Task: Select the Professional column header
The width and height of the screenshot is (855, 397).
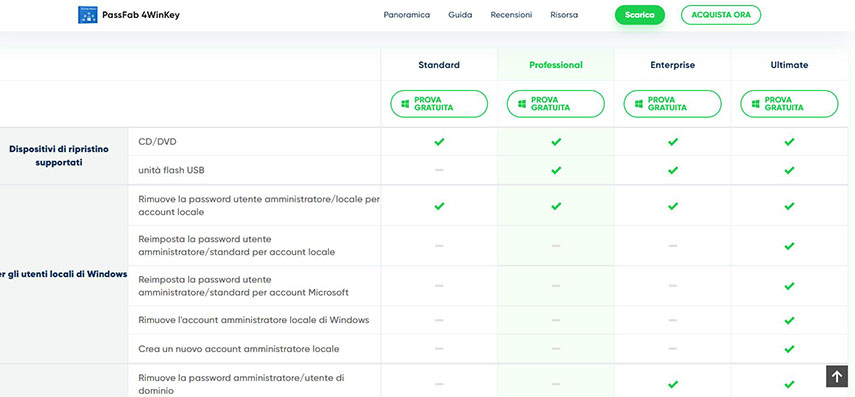Action: (556, 65)
